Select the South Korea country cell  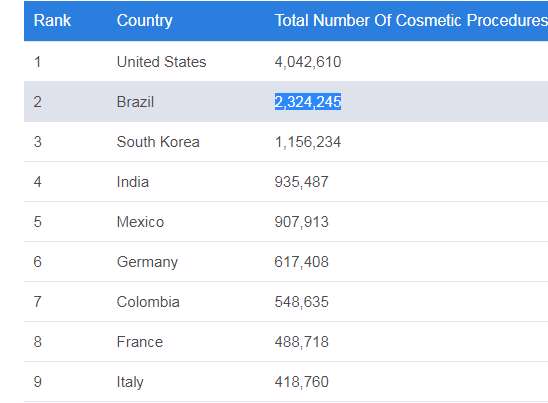pos(158,142)
